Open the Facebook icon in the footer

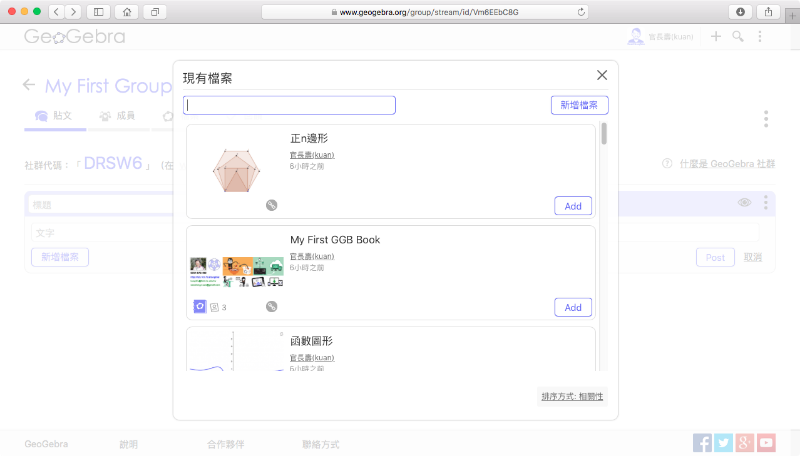tap(702, 443)
